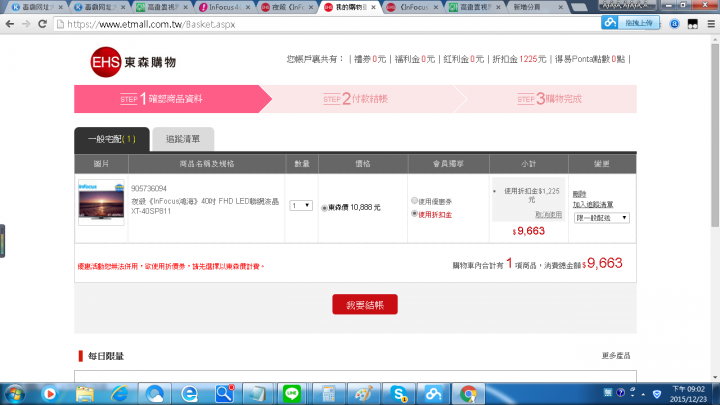Open magnifier search app in taskbar

tap(224, 394)
